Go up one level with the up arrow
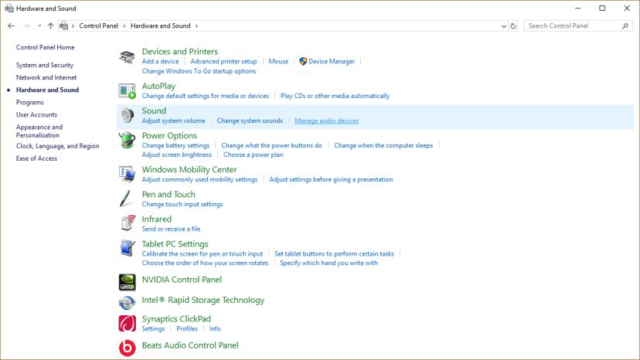This screenshot has height=360, width=640. pos(50,26)
